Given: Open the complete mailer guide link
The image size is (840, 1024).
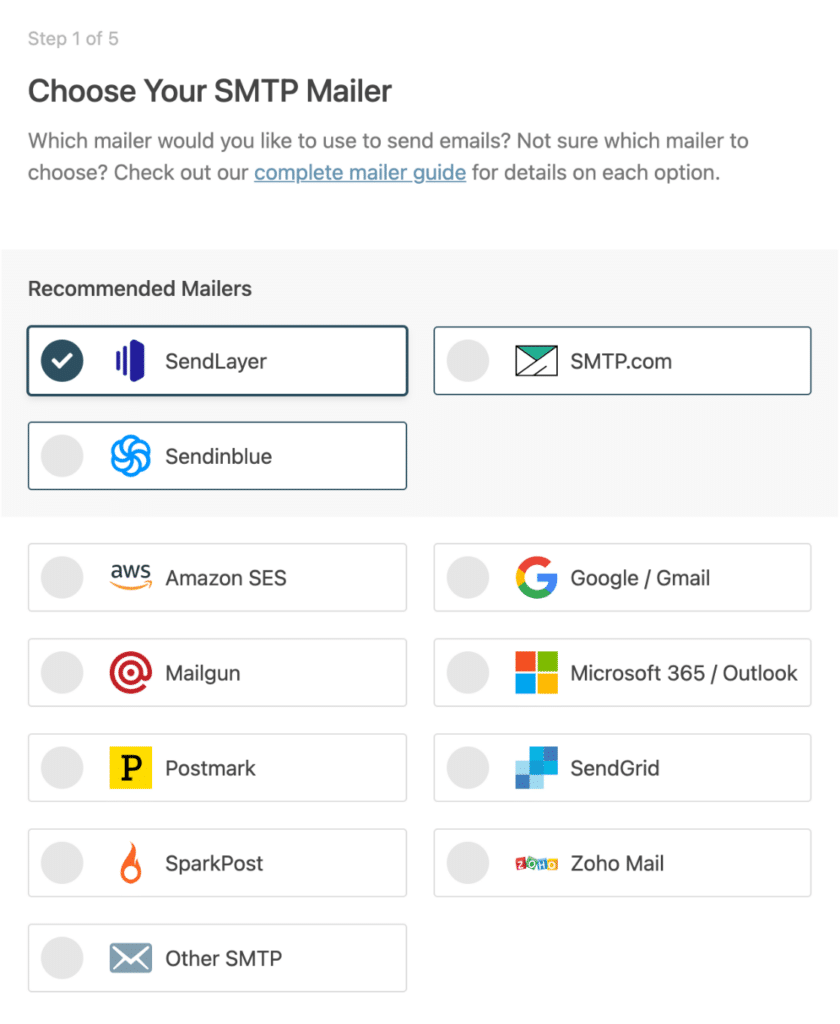Looking at the screenshot, I should pyautogui.click(x=360, y=172).
